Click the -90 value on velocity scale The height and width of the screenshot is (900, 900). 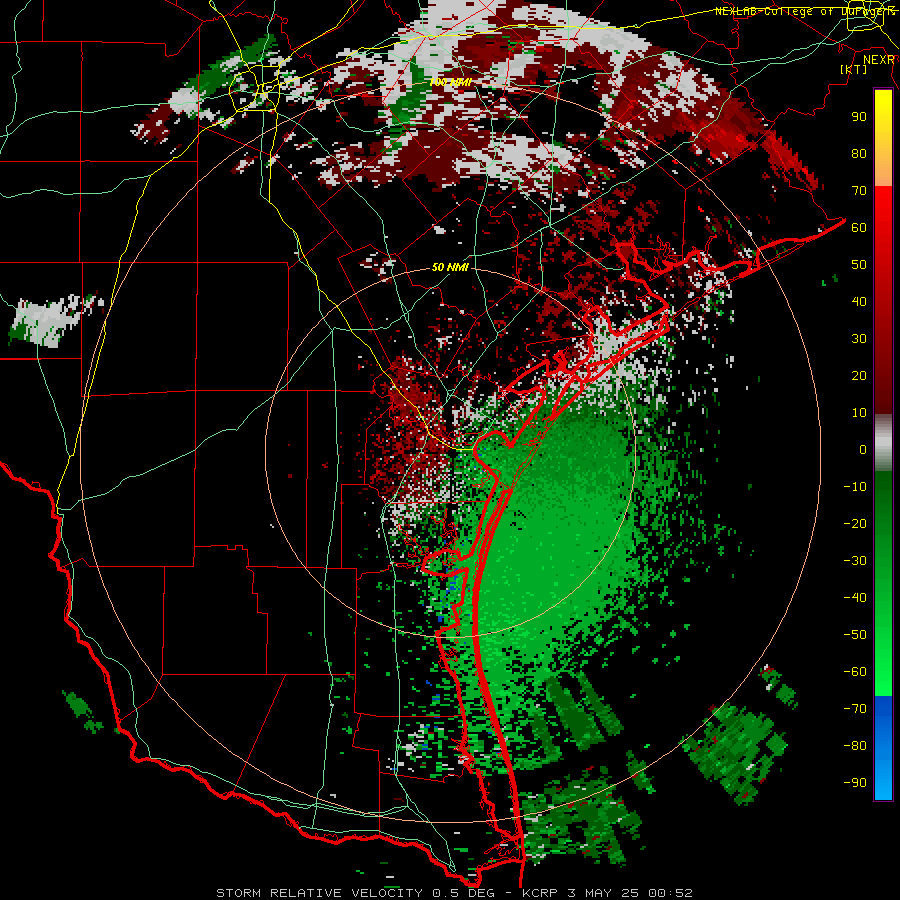855,783
